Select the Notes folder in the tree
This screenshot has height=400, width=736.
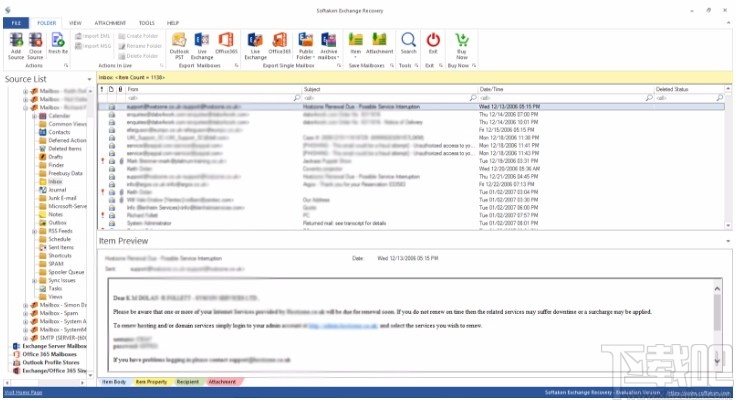tap(55, 214)
